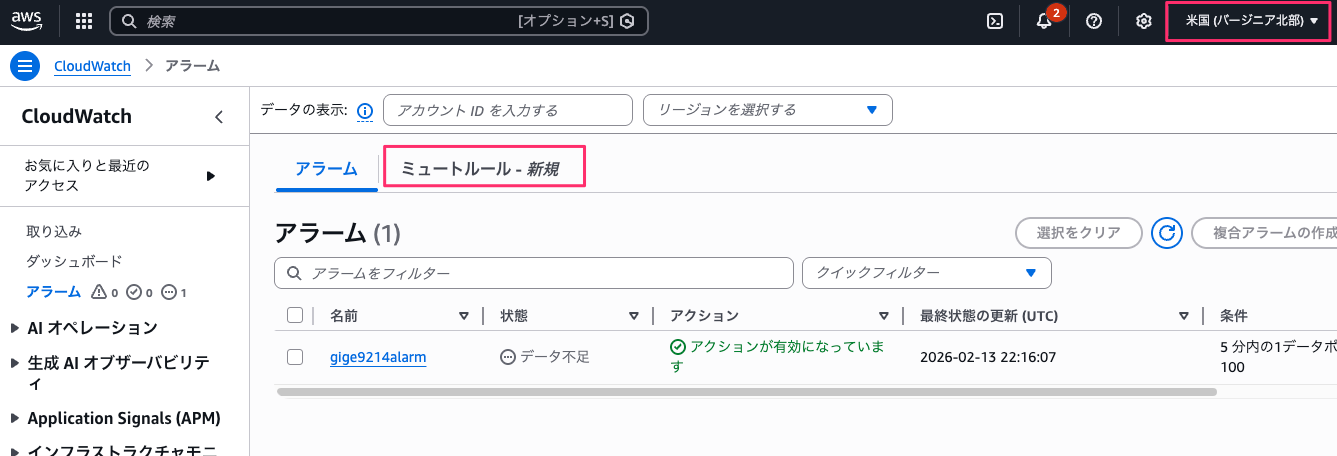The width and height of the screenshot is (1337, 456).
Task: Open the クイックフィルター dropdown
Action: tap(926, 273)
